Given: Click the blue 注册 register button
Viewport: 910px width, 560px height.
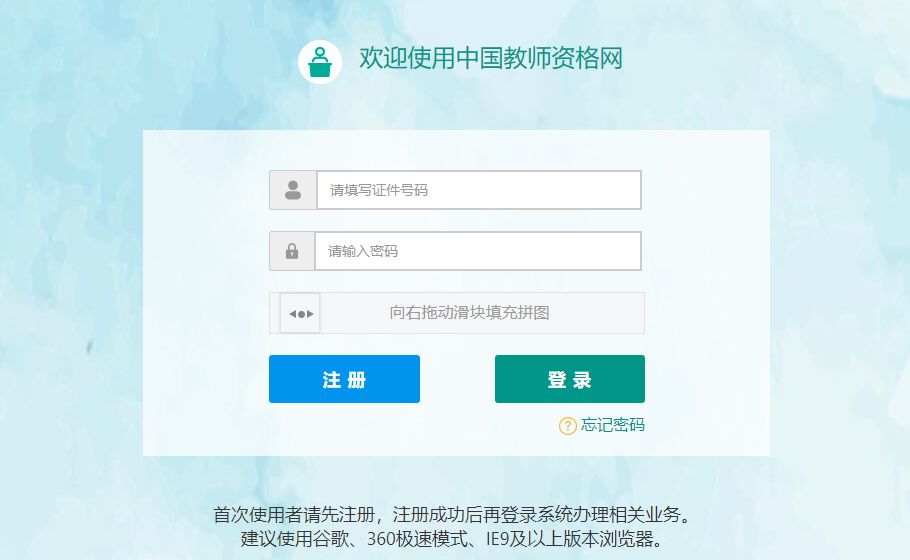Looking at the screenshot, I should click(x=344, y=379).
